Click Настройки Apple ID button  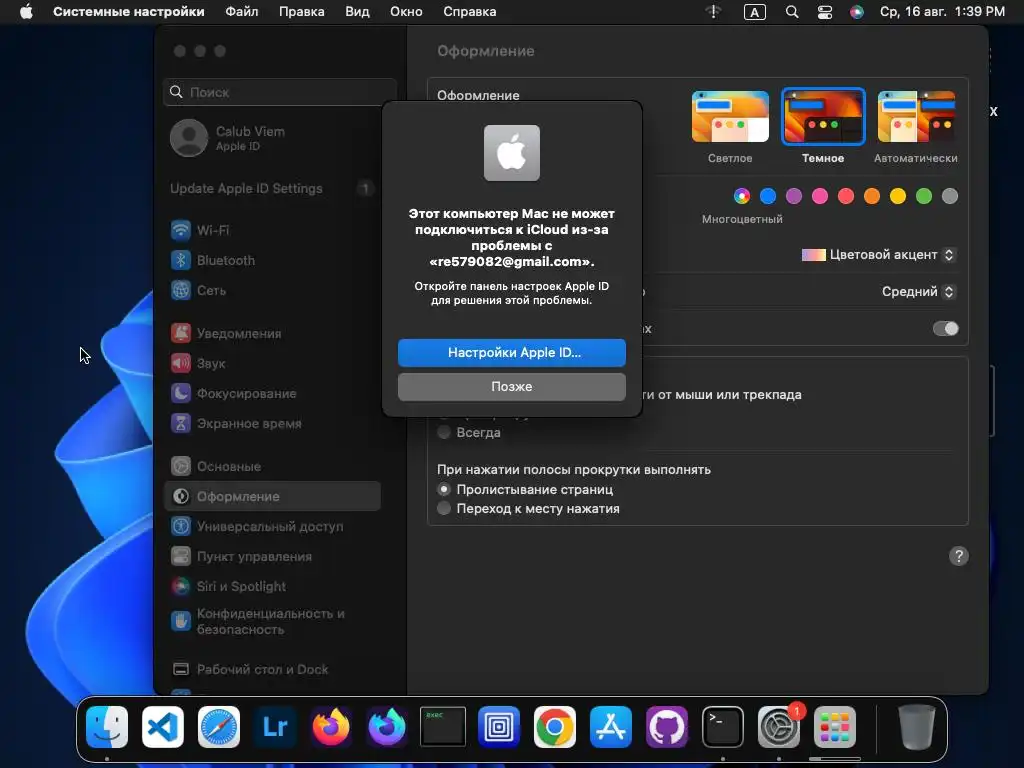512,353
